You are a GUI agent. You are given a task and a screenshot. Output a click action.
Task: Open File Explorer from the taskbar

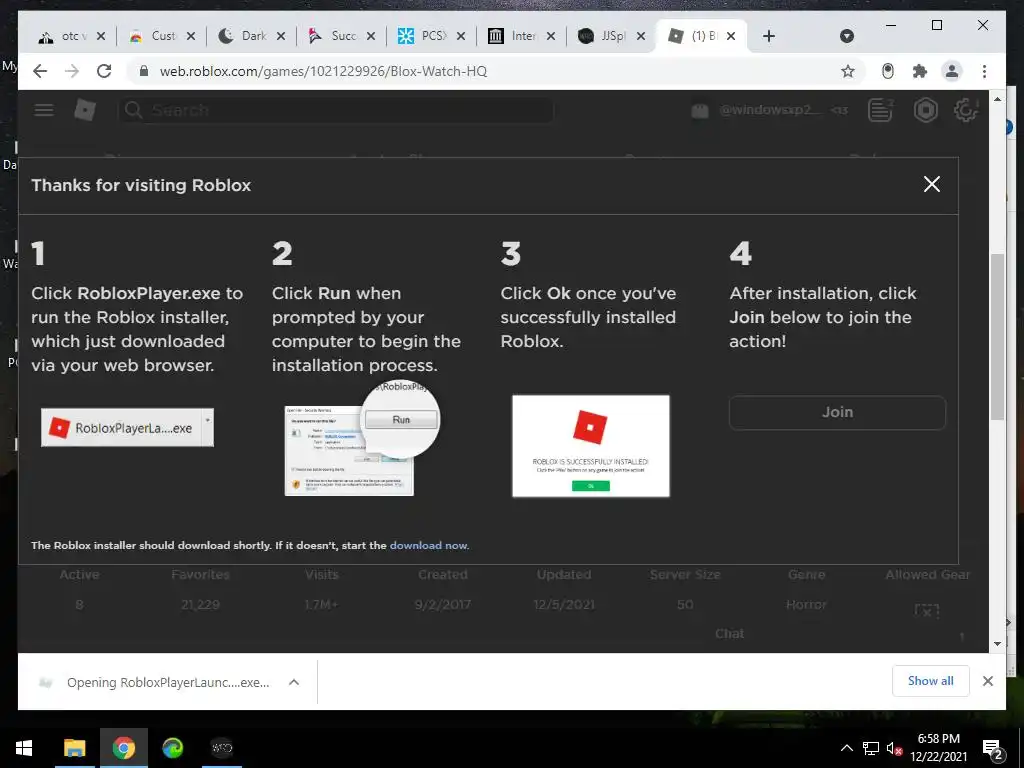click(x=74, y=748)
